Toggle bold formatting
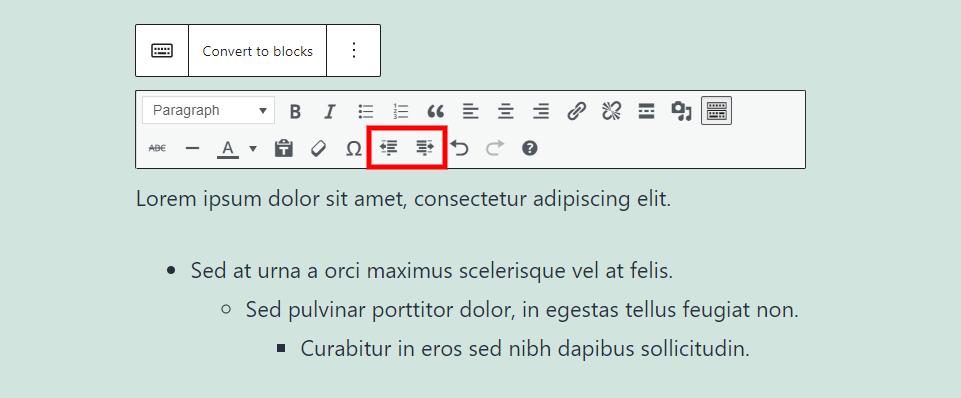 point(295,112)
